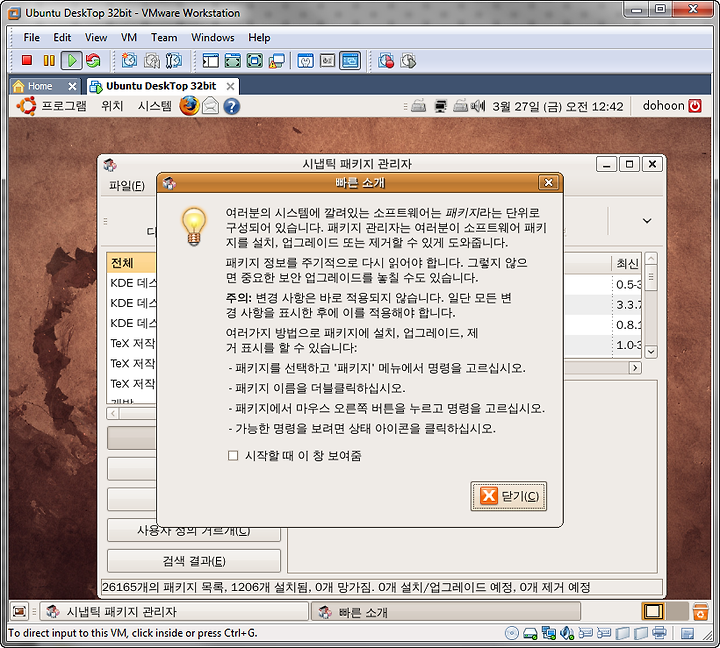
Task: Open the VM menu
Action: (x=129, y=38)
